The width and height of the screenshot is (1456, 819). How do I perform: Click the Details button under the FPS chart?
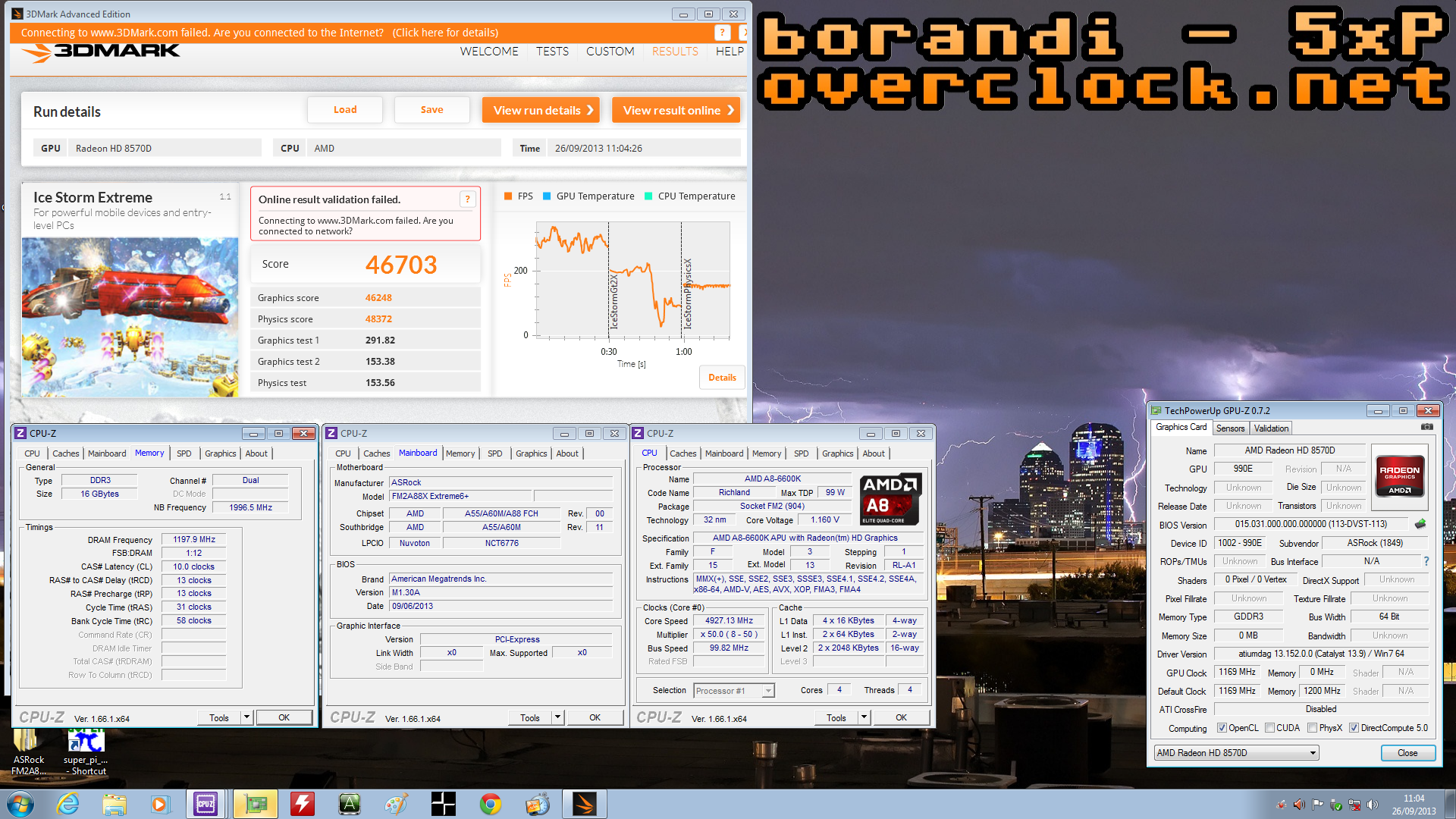pos(722,378)
